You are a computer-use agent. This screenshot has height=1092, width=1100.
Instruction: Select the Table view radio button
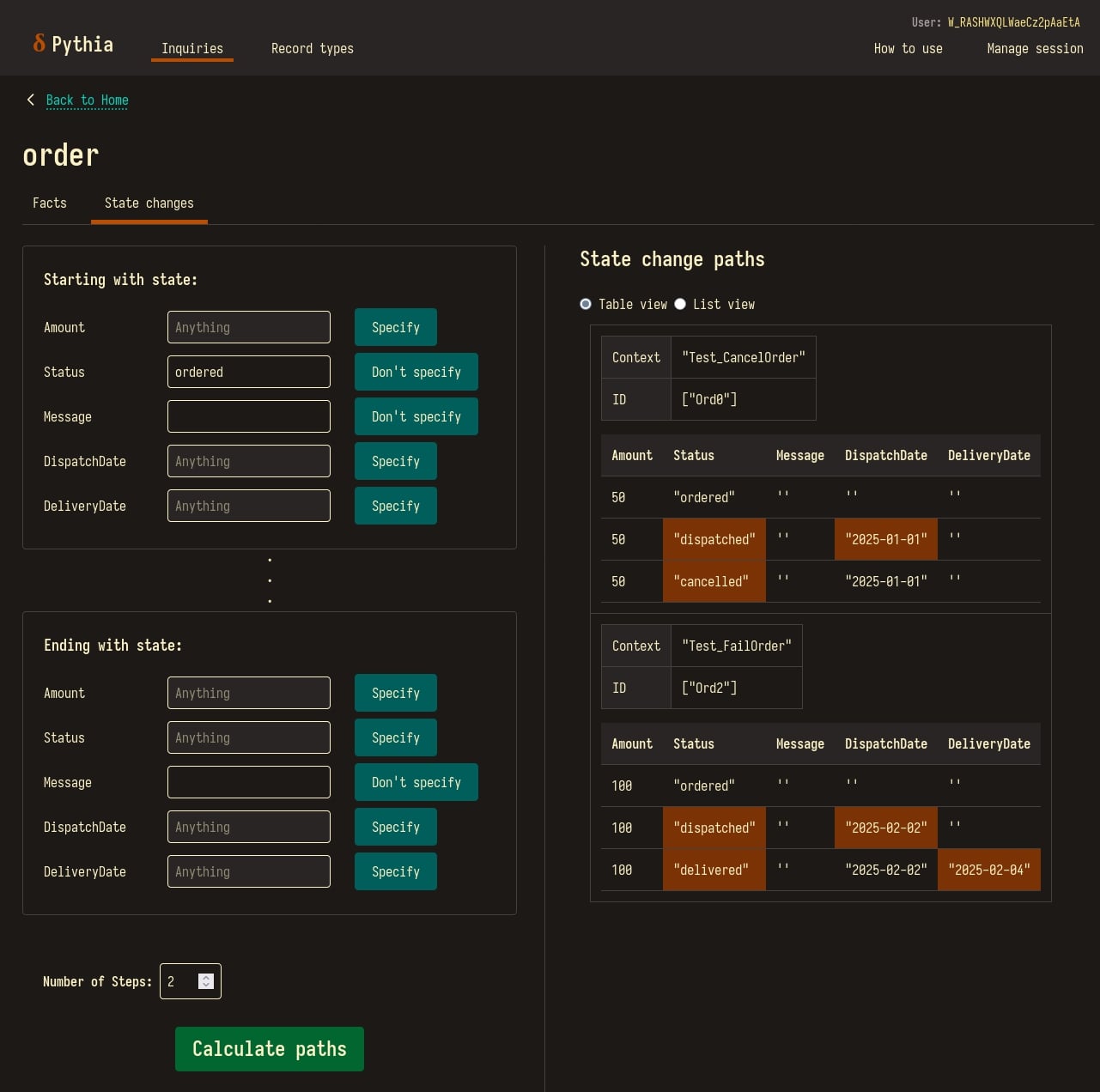tap(586, 304)
